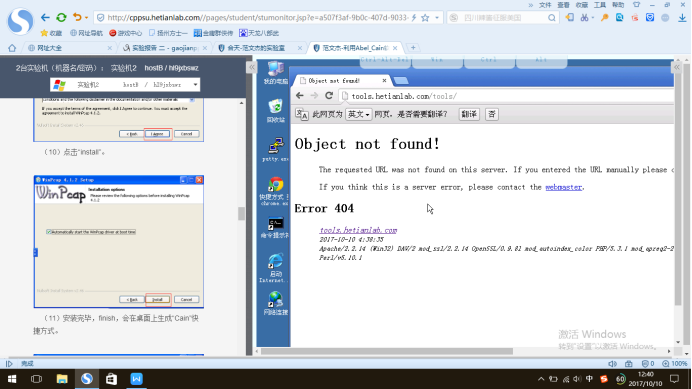Image resolution: width=692 pixels, height=389 pixels.
Task: Click the putty.exe desktop icon
Action: tap(275, 149)
